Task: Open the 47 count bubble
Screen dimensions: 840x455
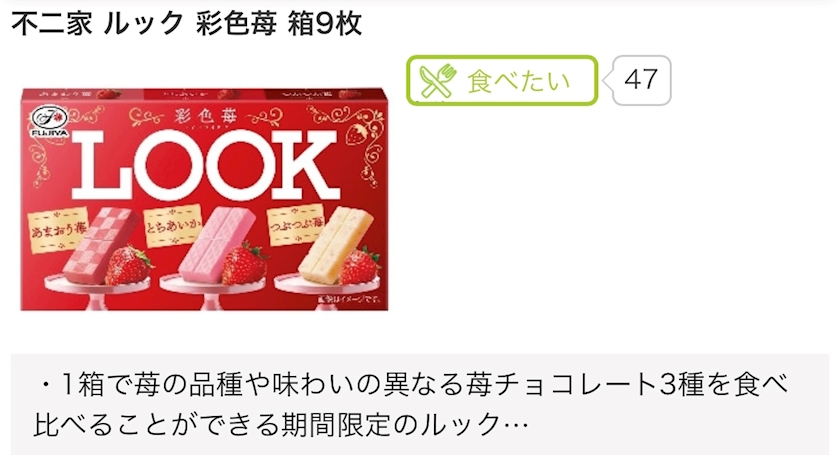Action: [x=640, y=80]
